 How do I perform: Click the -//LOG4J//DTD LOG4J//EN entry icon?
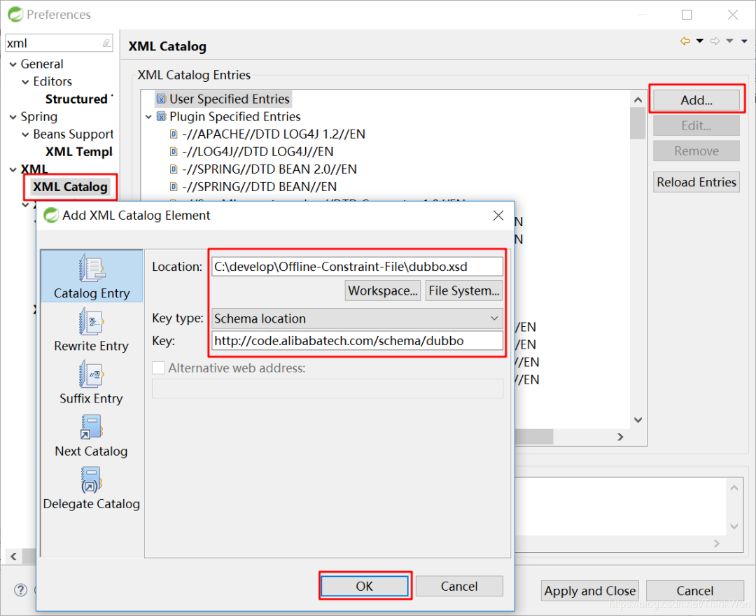point(174,151)
